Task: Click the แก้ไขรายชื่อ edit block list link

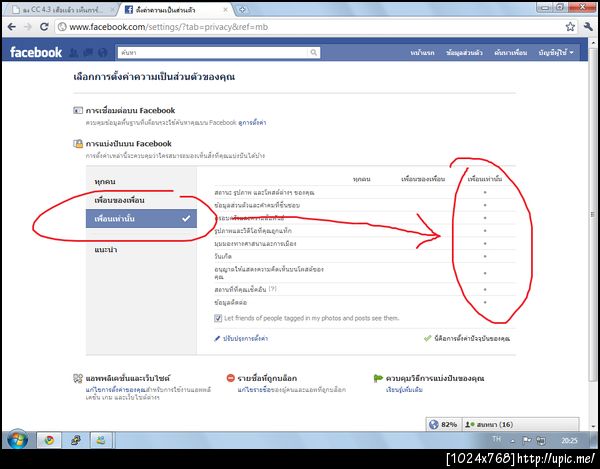Action: coord(255,390)
